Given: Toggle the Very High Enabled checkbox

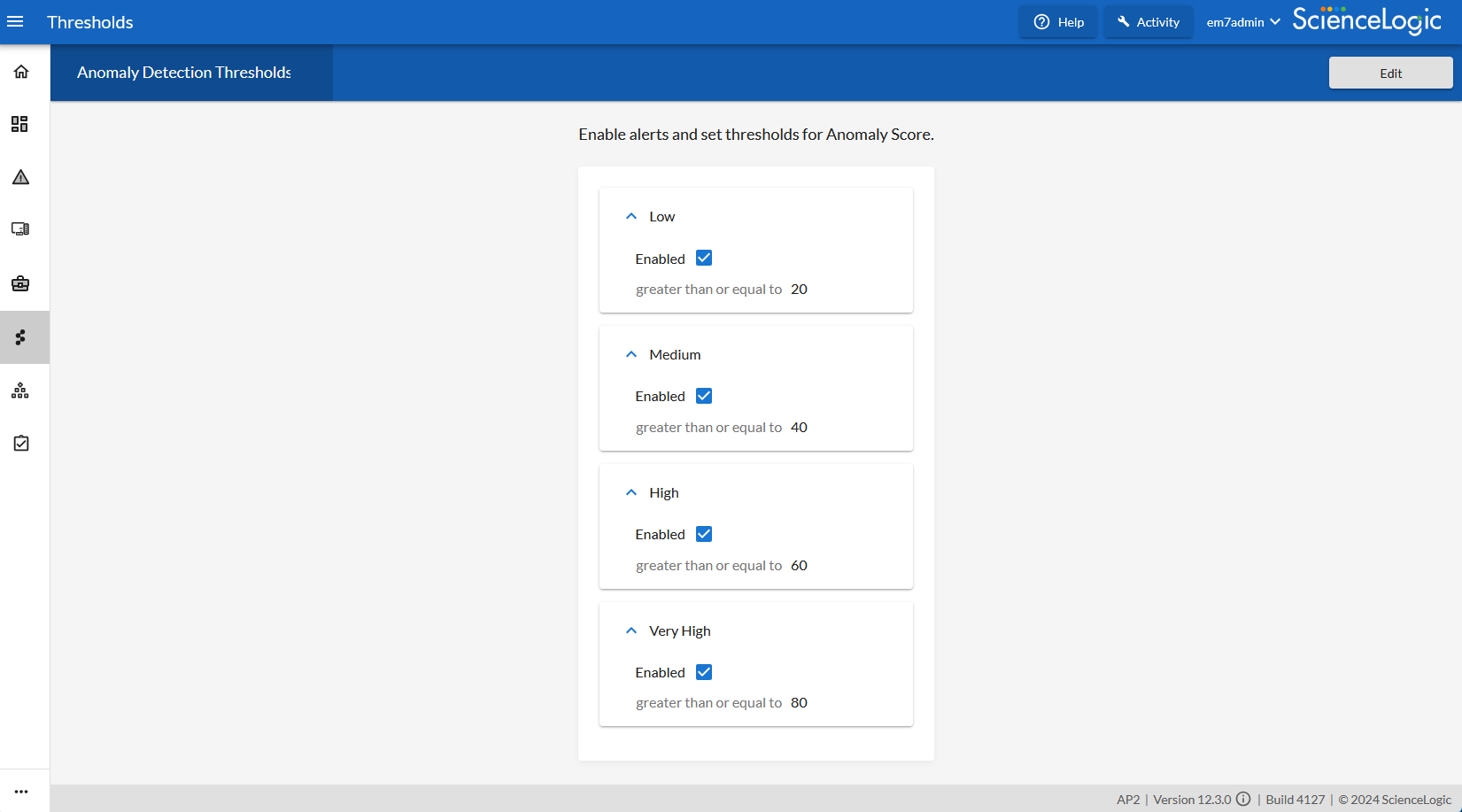Looking at the screenshot, I should click(x=704, y=672).
